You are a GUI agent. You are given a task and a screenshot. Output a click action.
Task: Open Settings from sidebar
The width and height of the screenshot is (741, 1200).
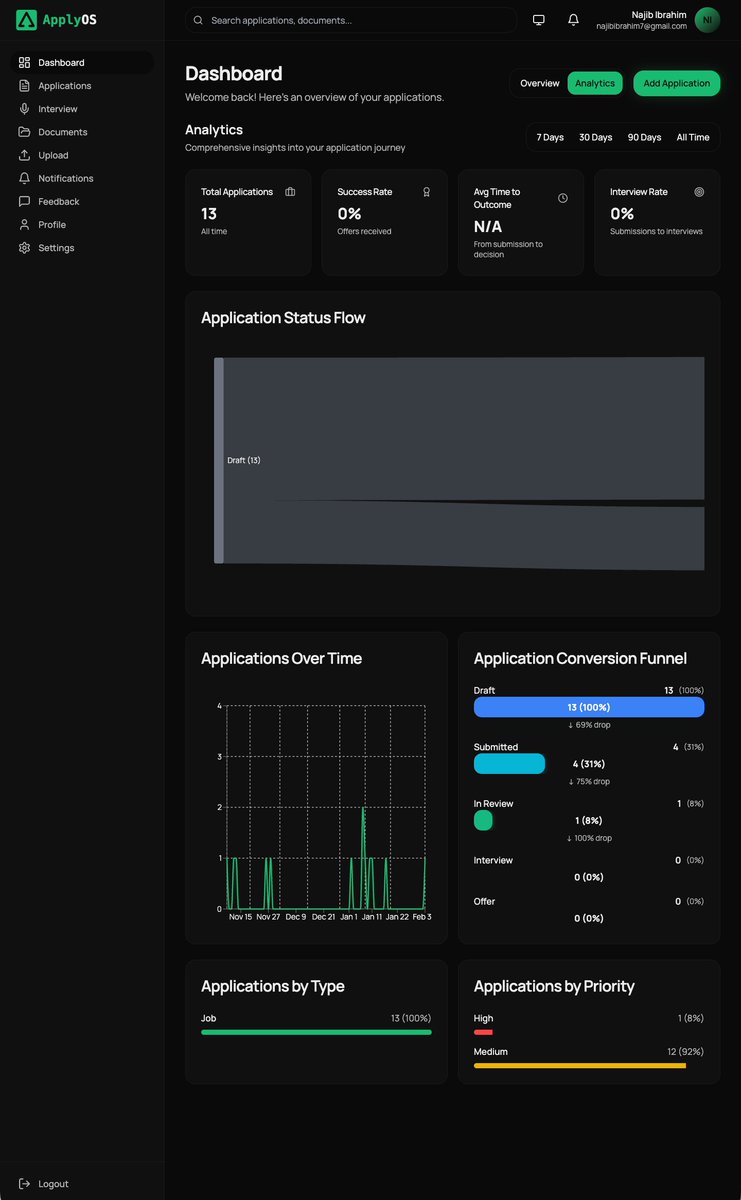82,247
